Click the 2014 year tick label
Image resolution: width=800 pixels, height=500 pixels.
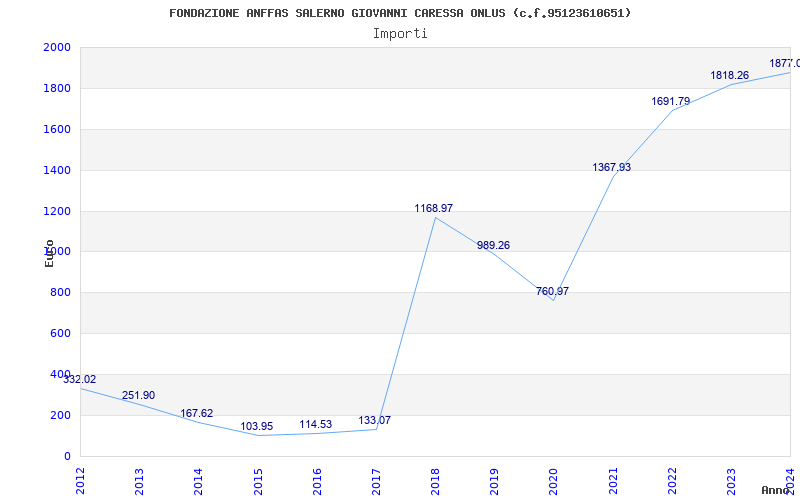click(x=198, y=482)
